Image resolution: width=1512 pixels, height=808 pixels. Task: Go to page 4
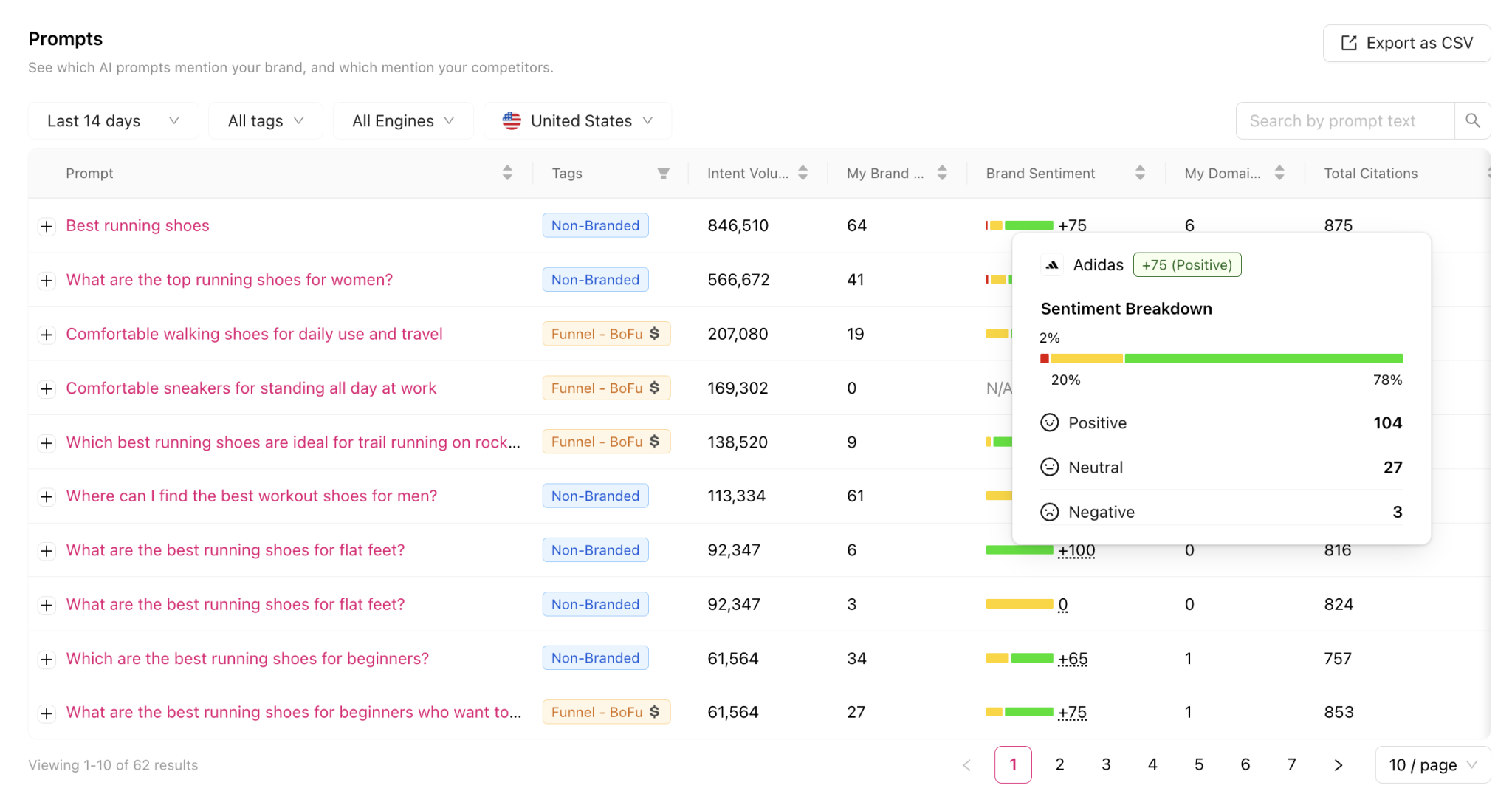click(1152, 765)
